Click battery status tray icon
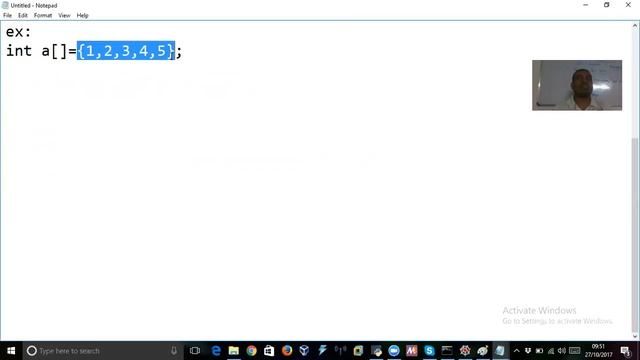The image size is (640, 360). click(539, 351)
